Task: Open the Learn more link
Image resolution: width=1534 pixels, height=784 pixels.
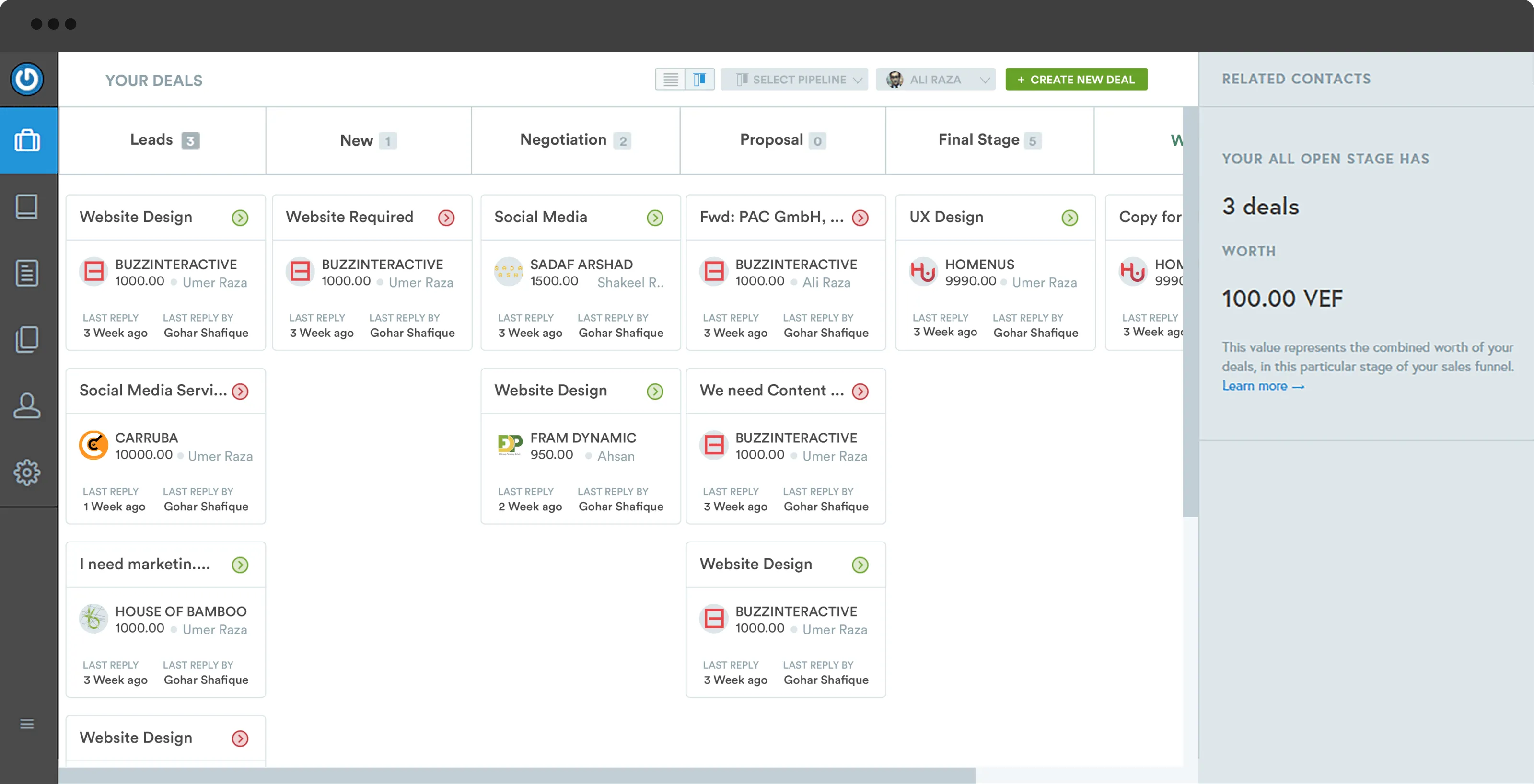Action: 1263,386
